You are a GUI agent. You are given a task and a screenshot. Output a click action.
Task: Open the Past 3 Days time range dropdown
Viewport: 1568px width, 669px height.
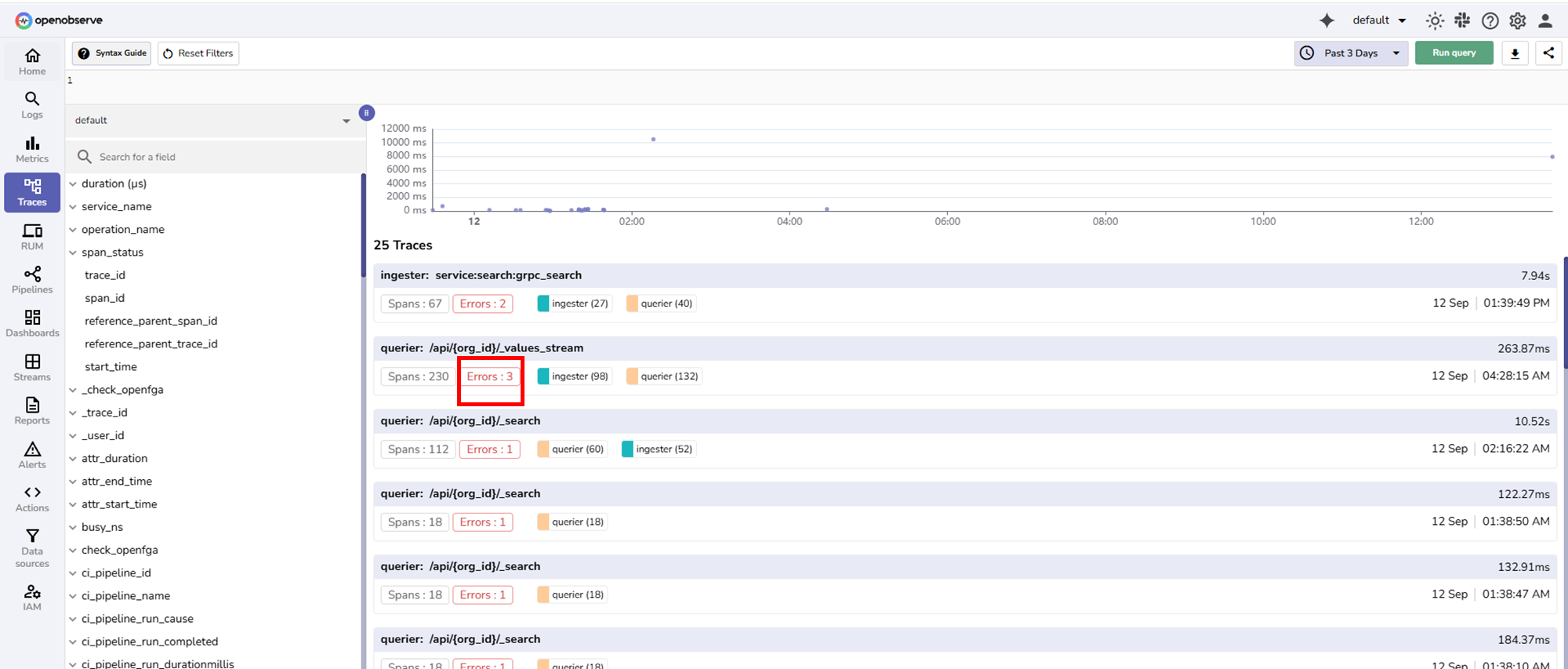[x=1350, y=53]
